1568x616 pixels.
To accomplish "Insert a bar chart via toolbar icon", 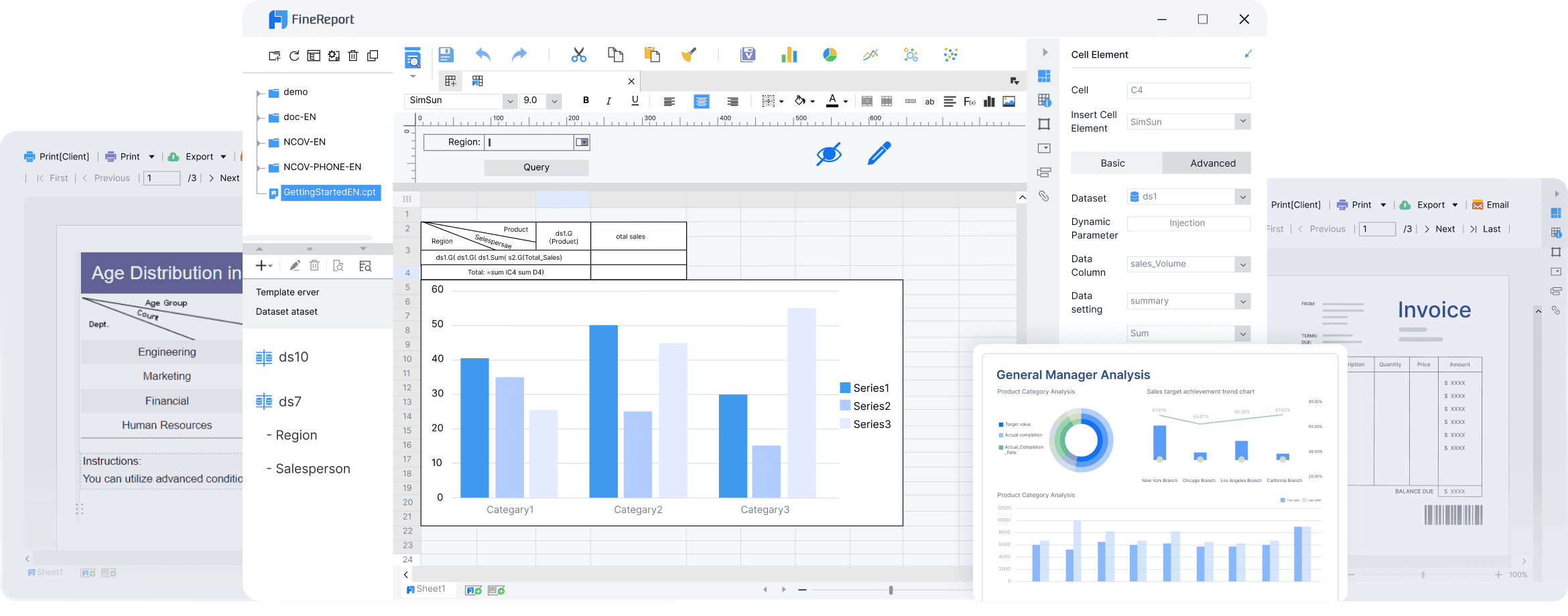I will pyautogui.click(x=789, y=55).
